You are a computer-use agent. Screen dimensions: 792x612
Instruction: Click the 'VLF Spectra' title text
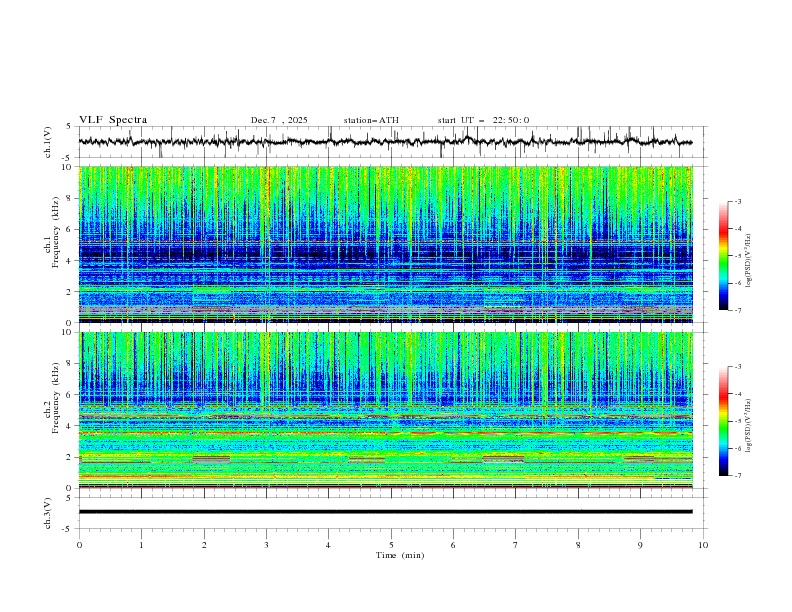113,120
